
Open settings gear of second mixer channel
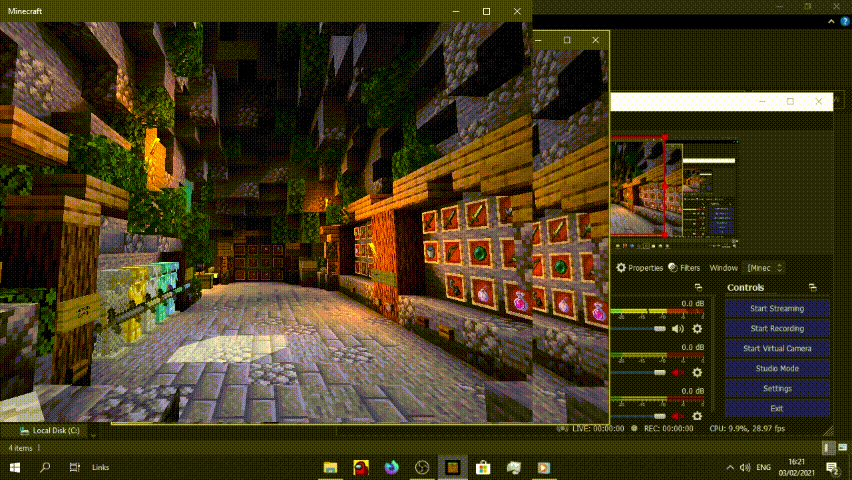click(x=697, y=372)
